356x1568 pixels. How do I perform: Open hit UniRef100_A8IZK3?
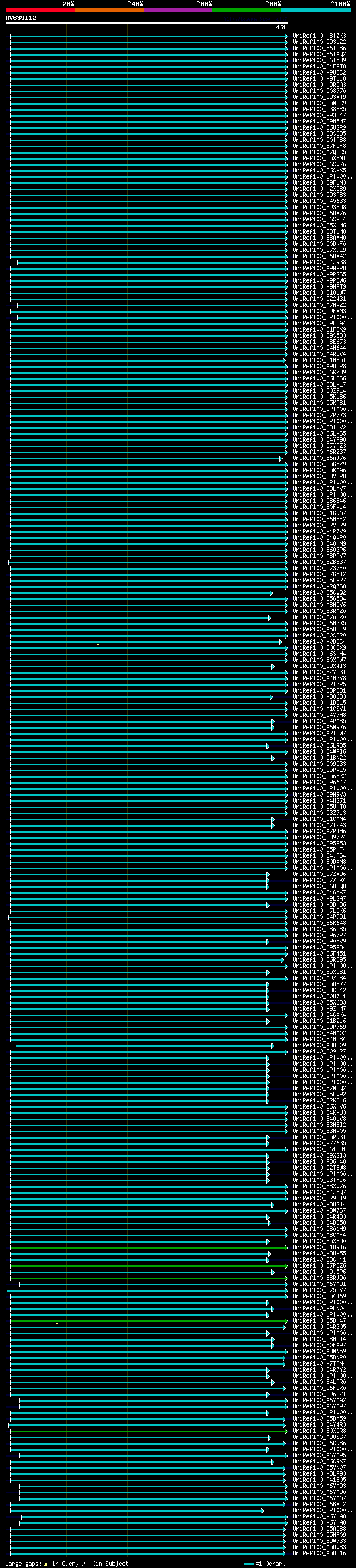tap(319, 36)
